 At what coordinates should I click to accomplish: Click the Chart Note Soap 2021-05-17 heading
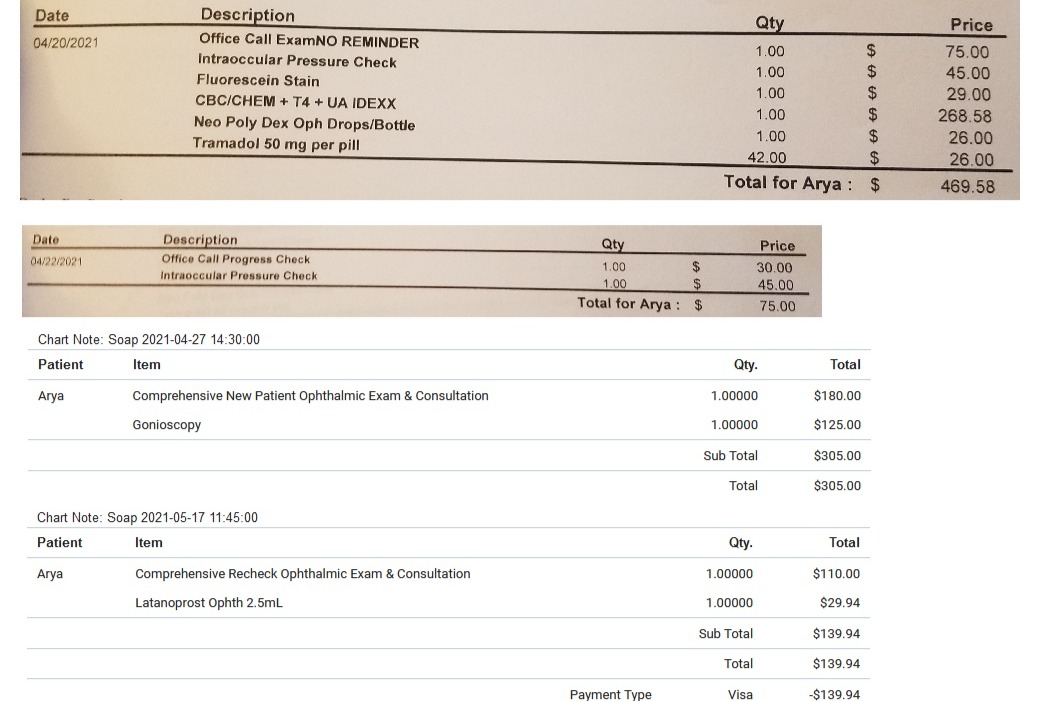click(x=148, y=518)
